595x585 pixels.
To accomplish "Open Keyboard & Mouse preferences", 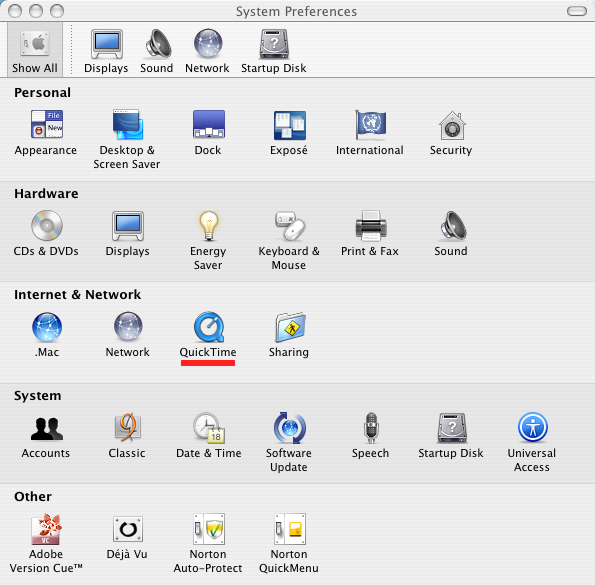I will click(x=289, y=241).
